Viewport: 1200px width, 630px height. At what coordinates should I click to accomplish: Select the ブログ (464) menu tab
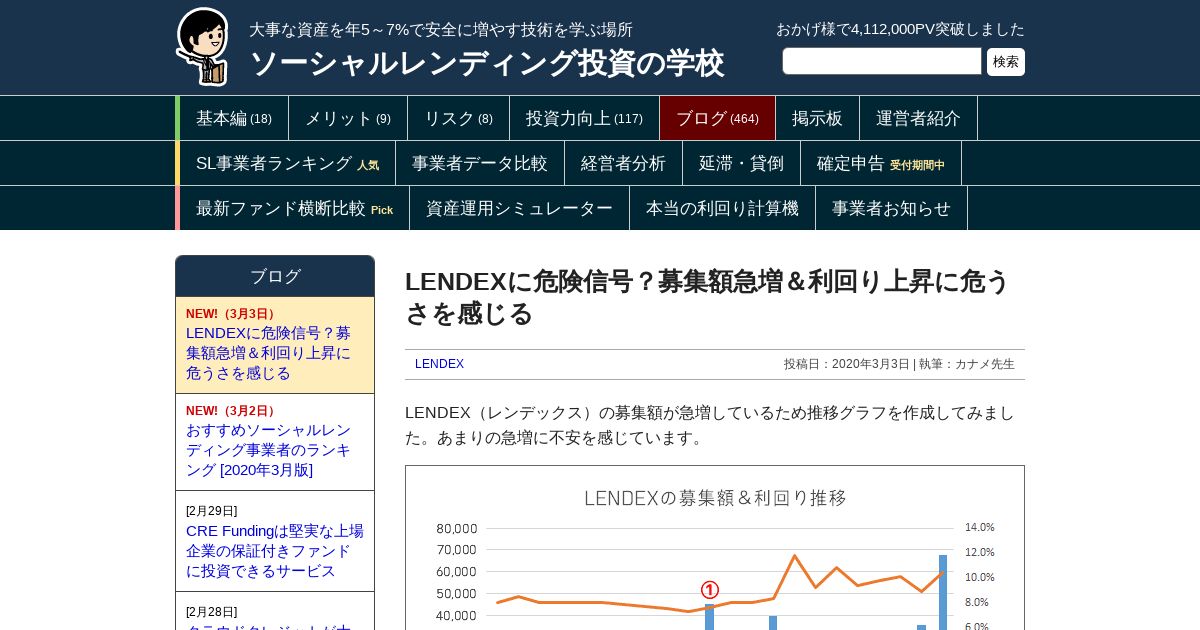(718, 118)
